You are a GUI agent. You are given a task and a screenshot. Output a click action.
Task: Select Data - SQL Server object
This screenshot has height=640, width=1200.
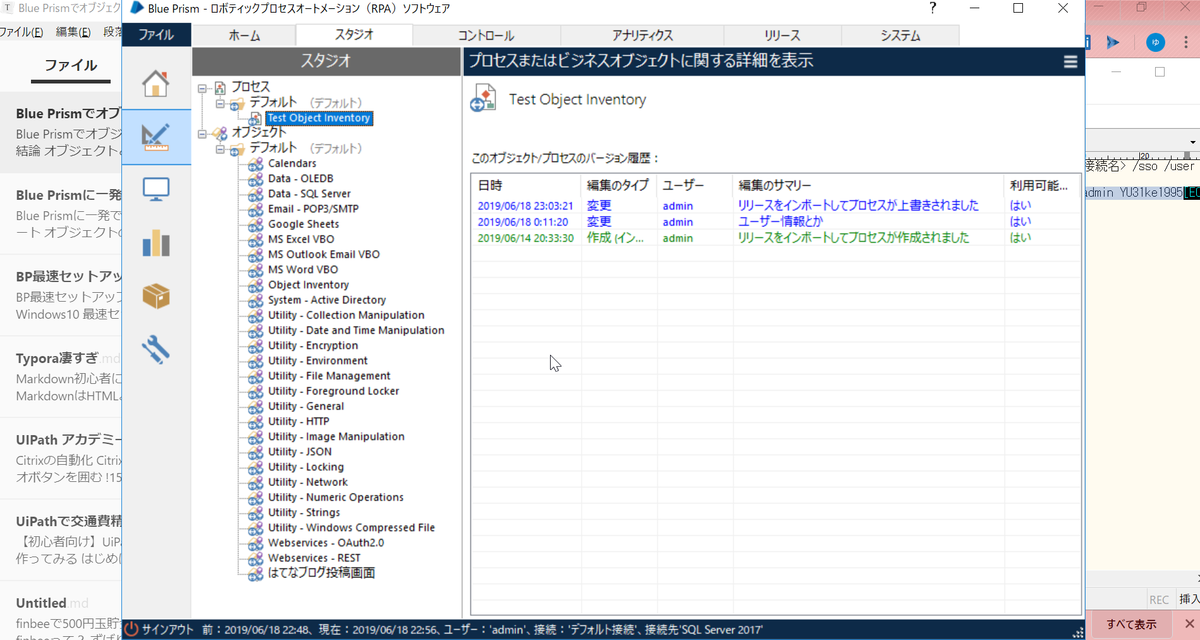click(x=309, y=194)
